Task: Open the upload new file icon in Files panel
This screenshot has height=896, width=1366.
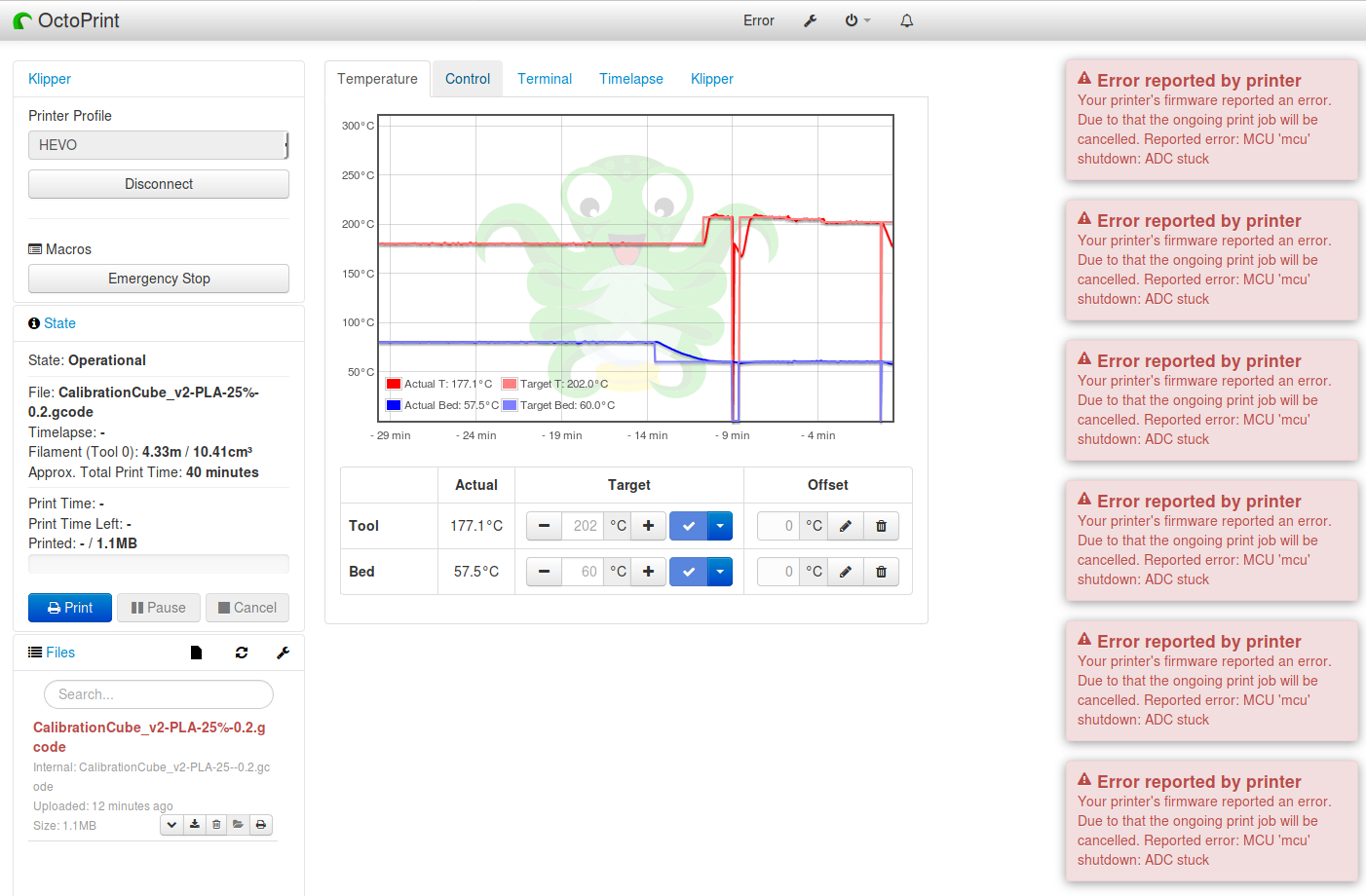Action: [x=196, y=653]
